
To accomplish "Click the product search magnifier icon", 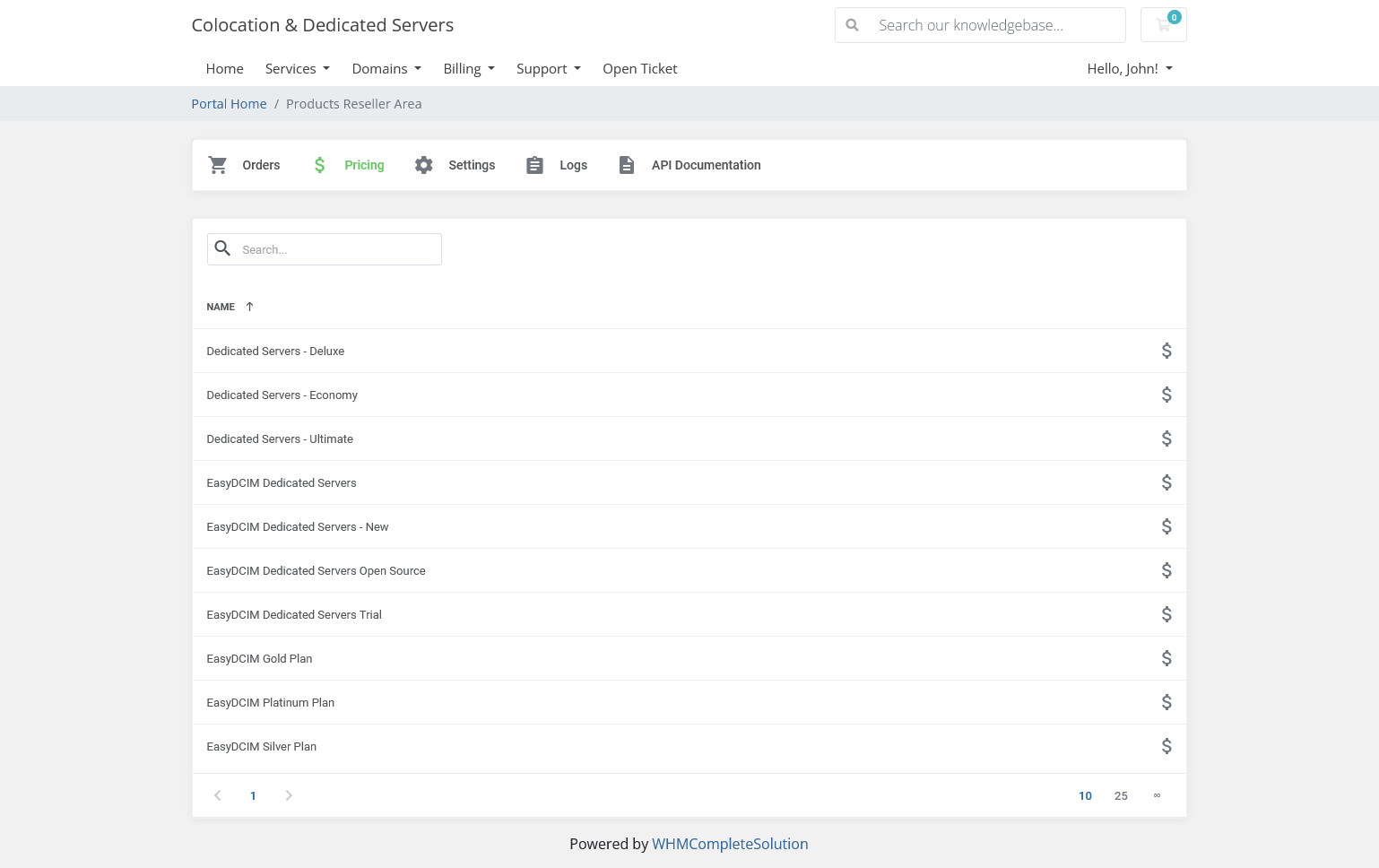I will 223,248.
